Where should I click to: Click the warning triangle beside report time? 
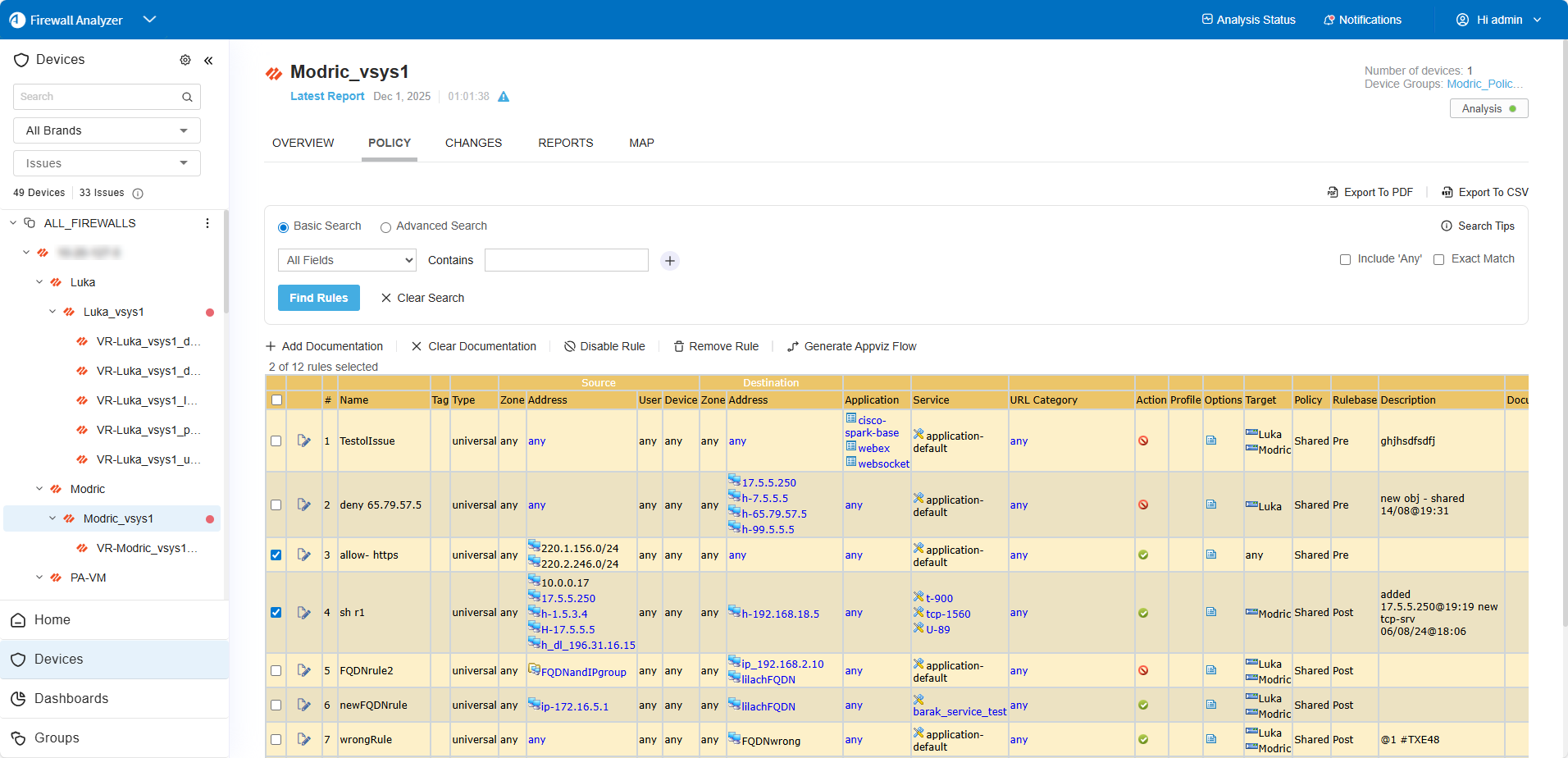click(x=504, y=97)
